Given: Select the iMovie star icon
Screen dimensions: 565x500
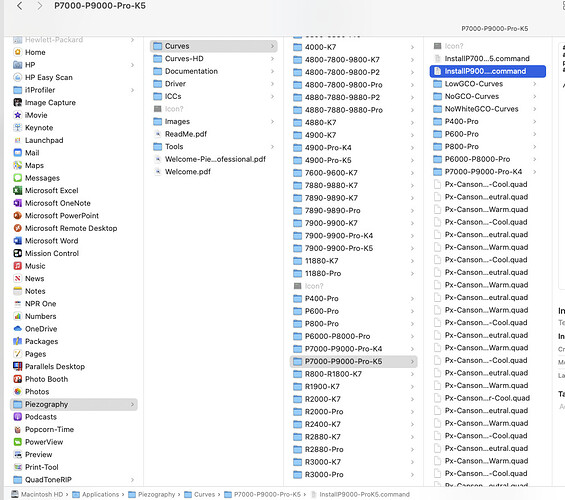Looking at the screenshot, I should pyautogui.click(x=17, y=115).
